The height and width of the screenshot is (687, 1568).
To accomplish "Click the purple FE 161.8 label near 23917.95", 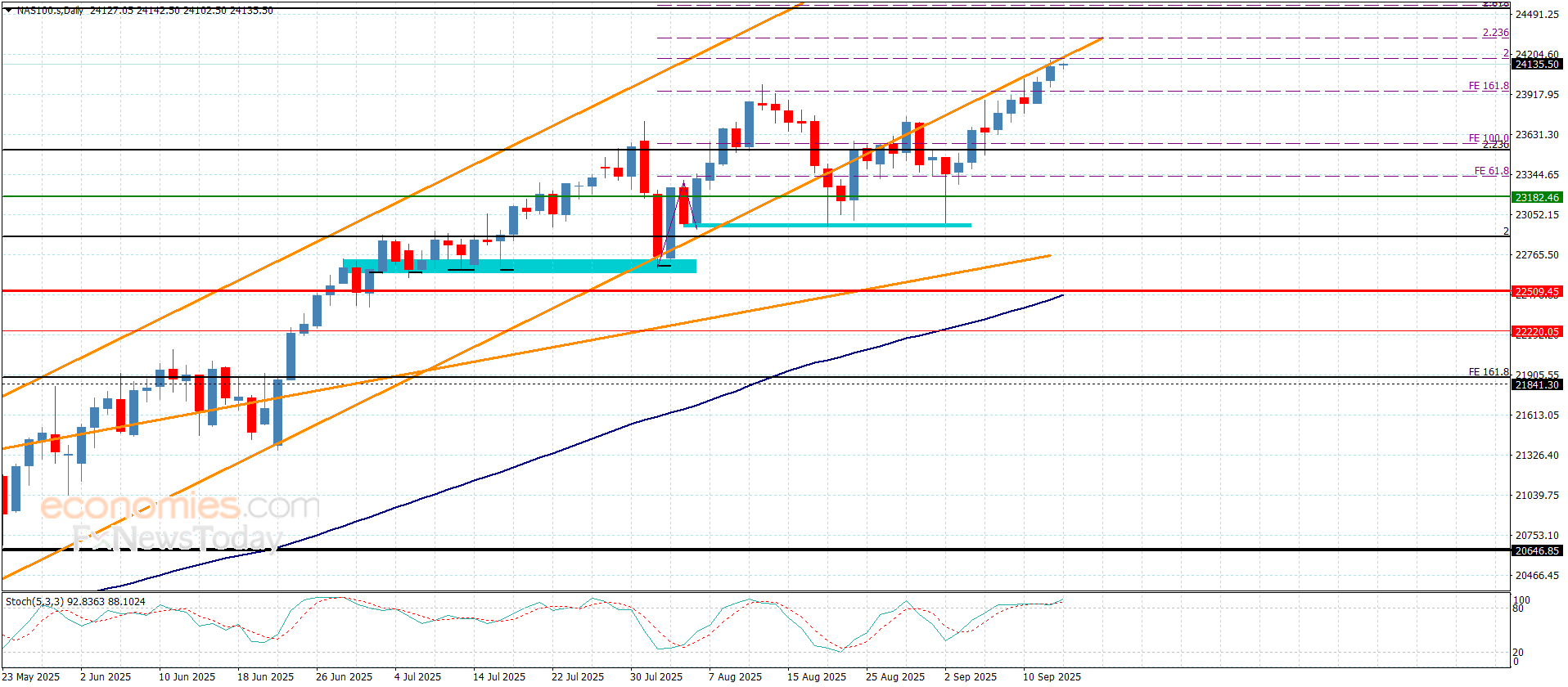I will (1489, 86).
